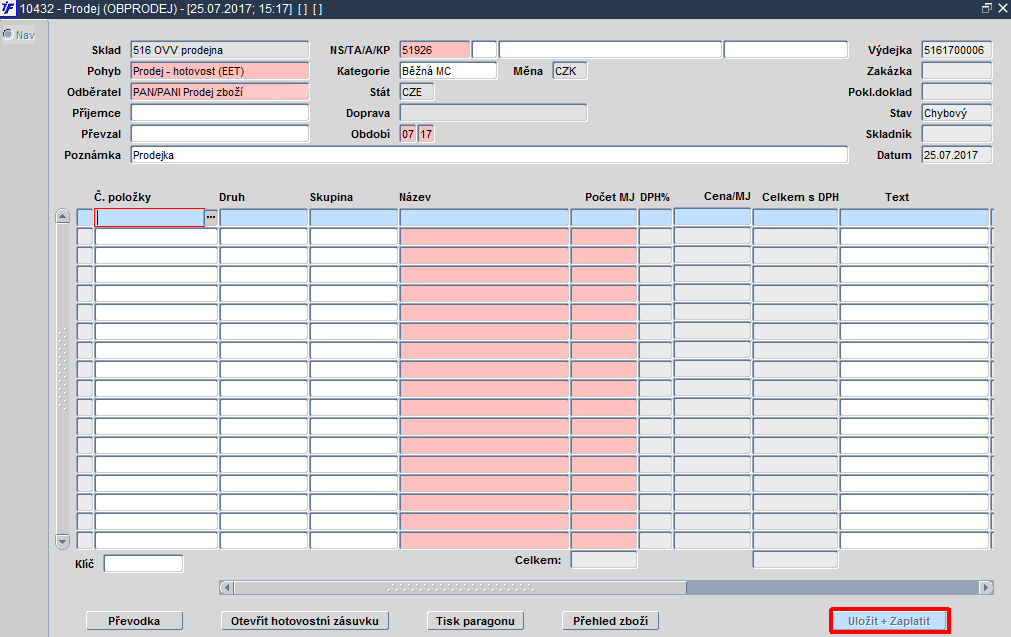Viewport: 1011px width, 637px height.
Task: Click the Klíč input field
Action: (143, 564)
